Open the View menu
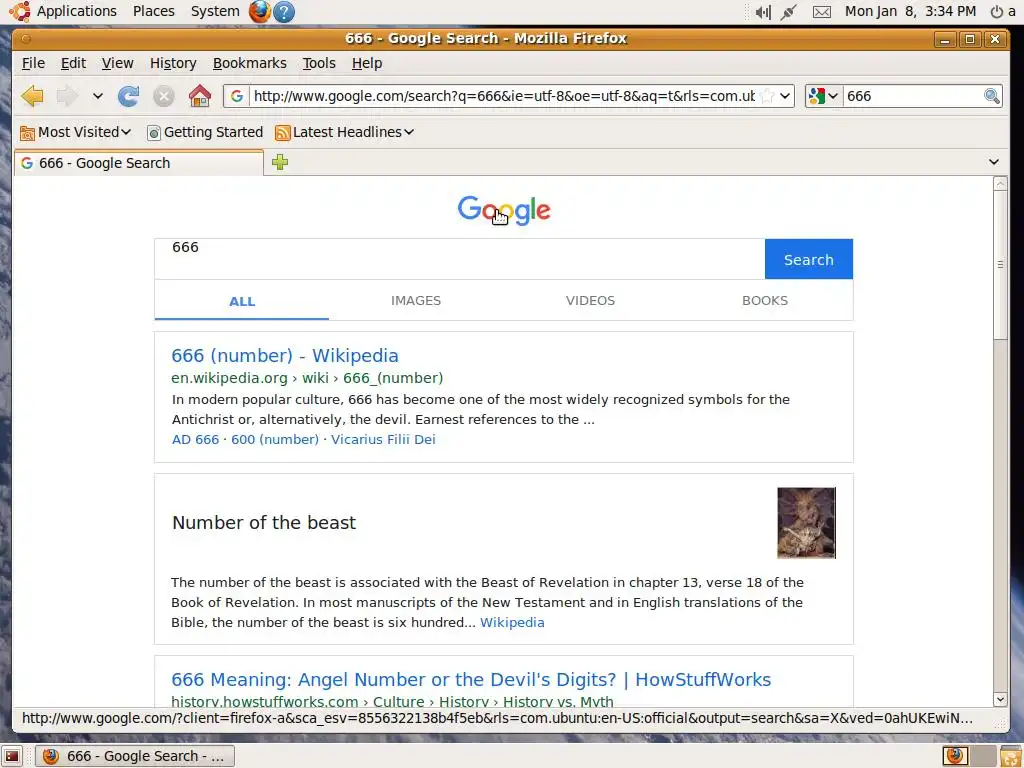Viewport: 1024px width, 768px height. click(x=118, y=63)
